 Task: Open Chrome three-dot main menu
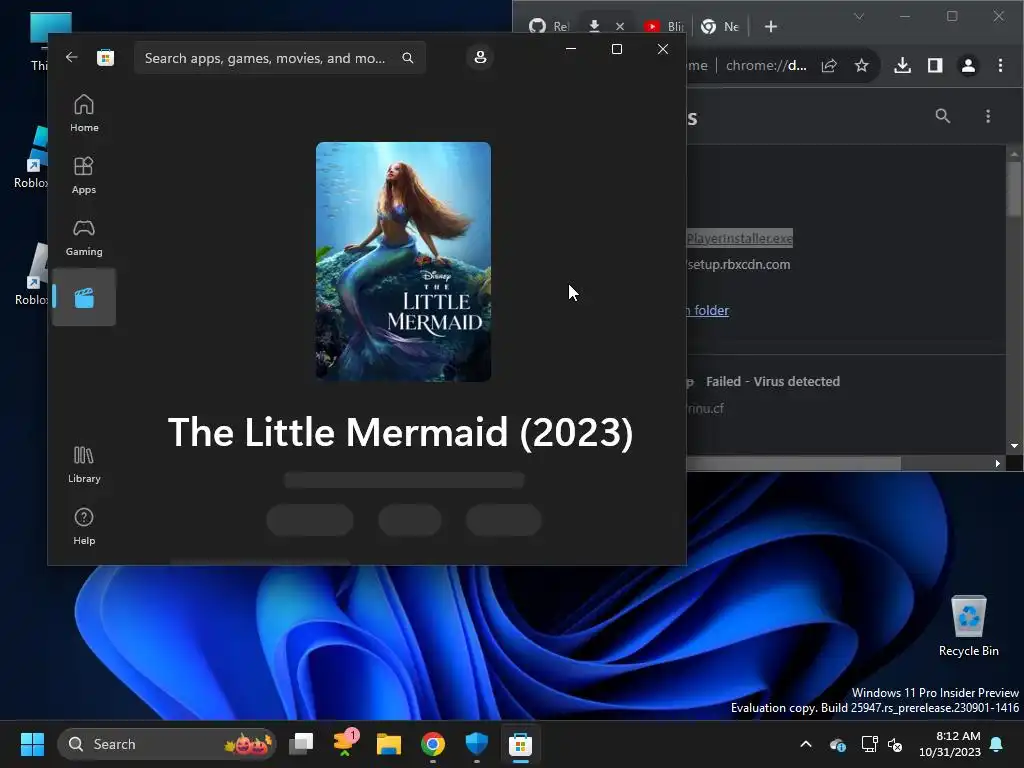1000,65
